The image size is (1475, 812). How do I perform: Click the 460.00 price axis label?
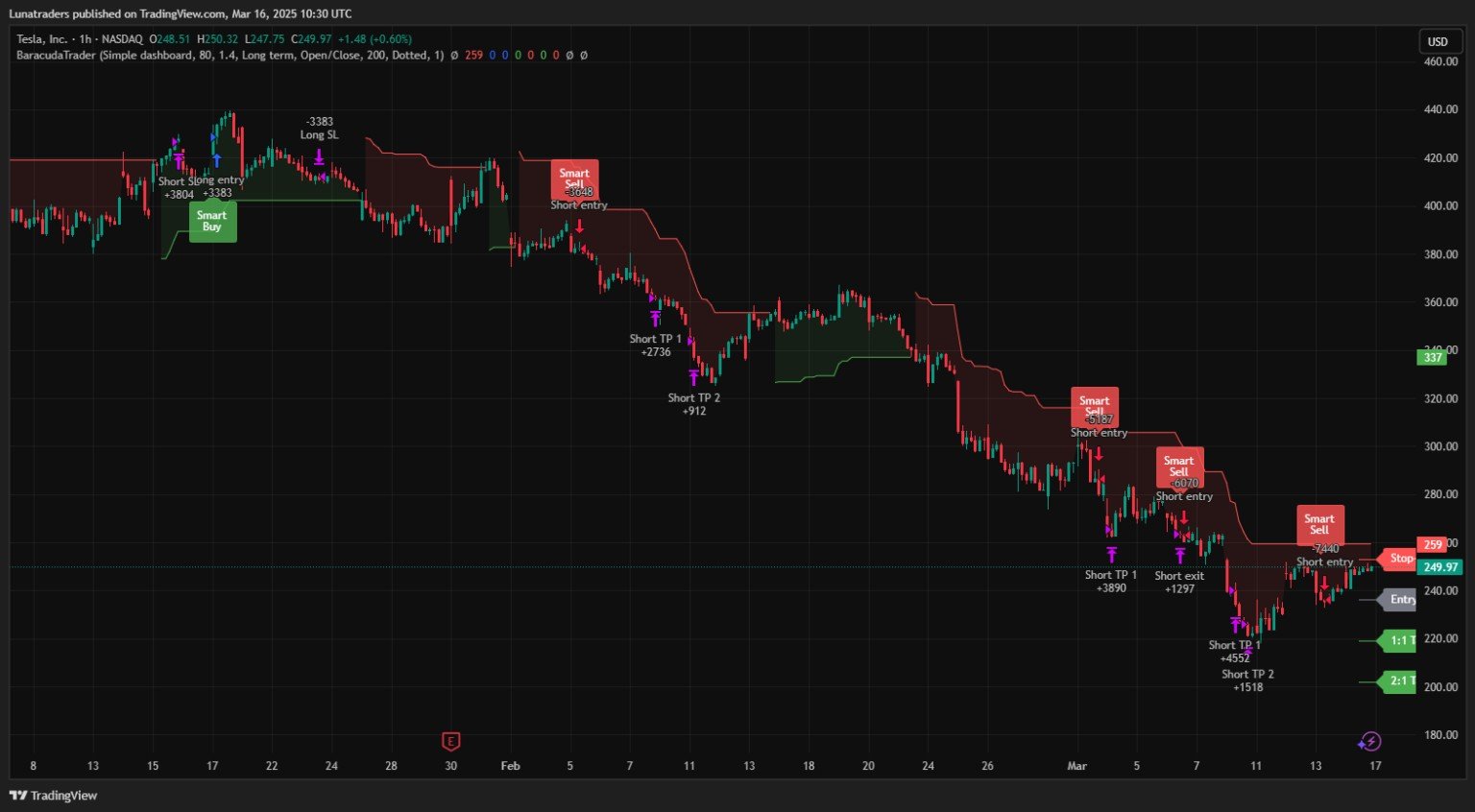point(1440,61)
